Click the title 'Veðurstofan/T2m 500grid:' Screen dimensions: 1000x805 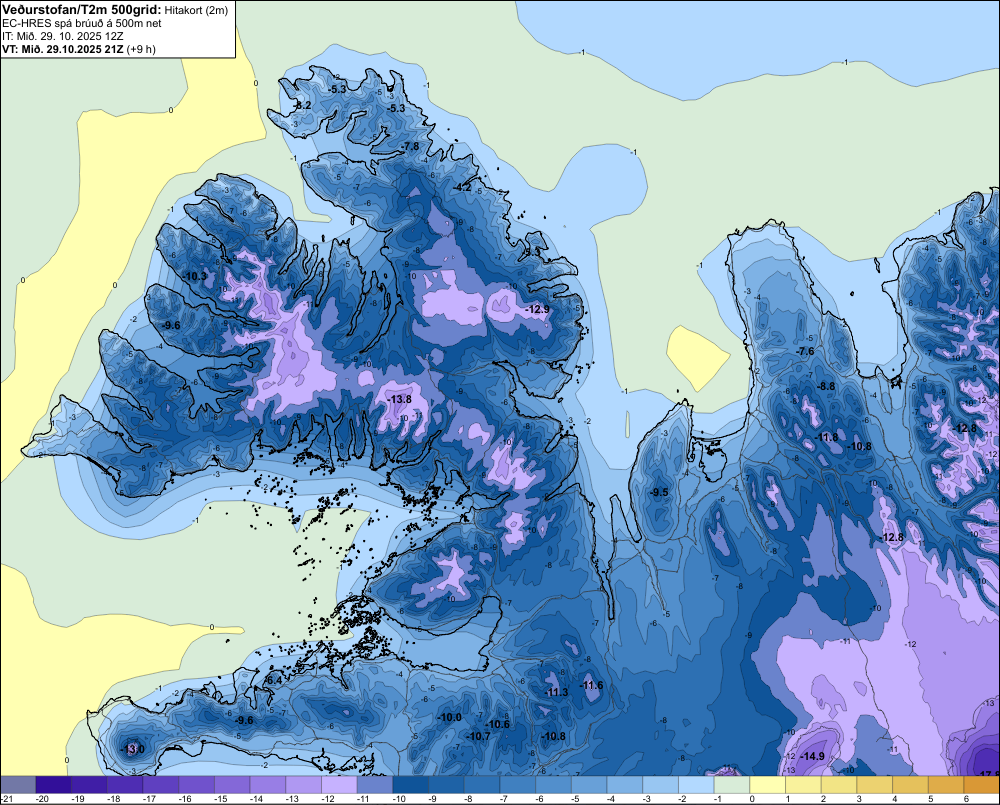coord(81,8)
